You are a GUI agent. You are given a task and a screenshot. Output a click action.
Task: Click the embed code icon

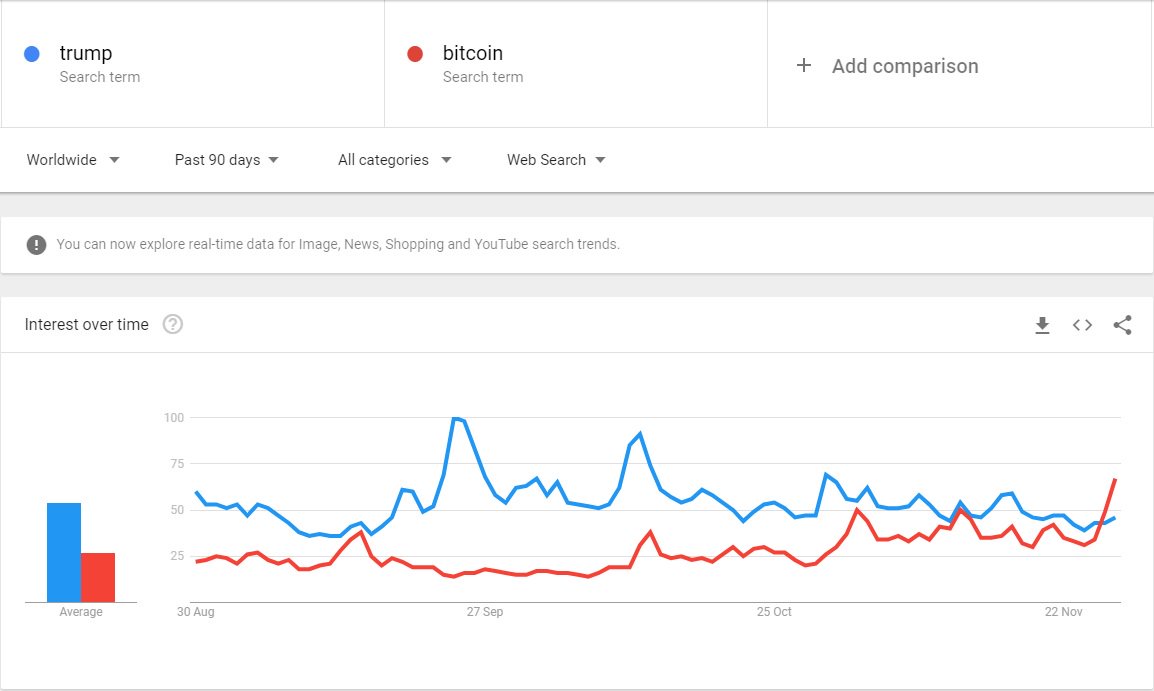tap(1082, 325)
